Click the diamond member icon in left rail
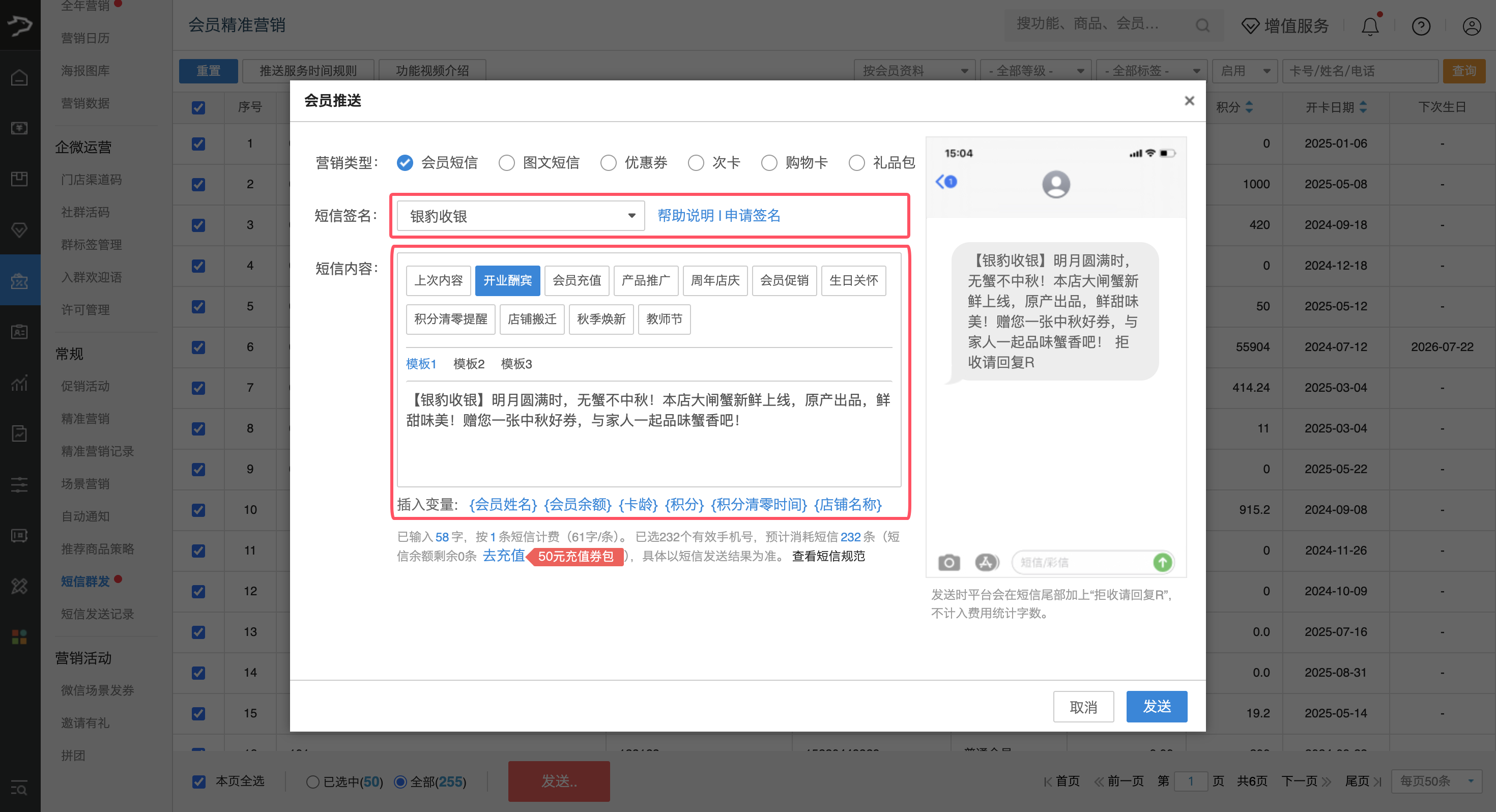The width and height of the screenshot is (1496, 812). click(x=20, y=230)
